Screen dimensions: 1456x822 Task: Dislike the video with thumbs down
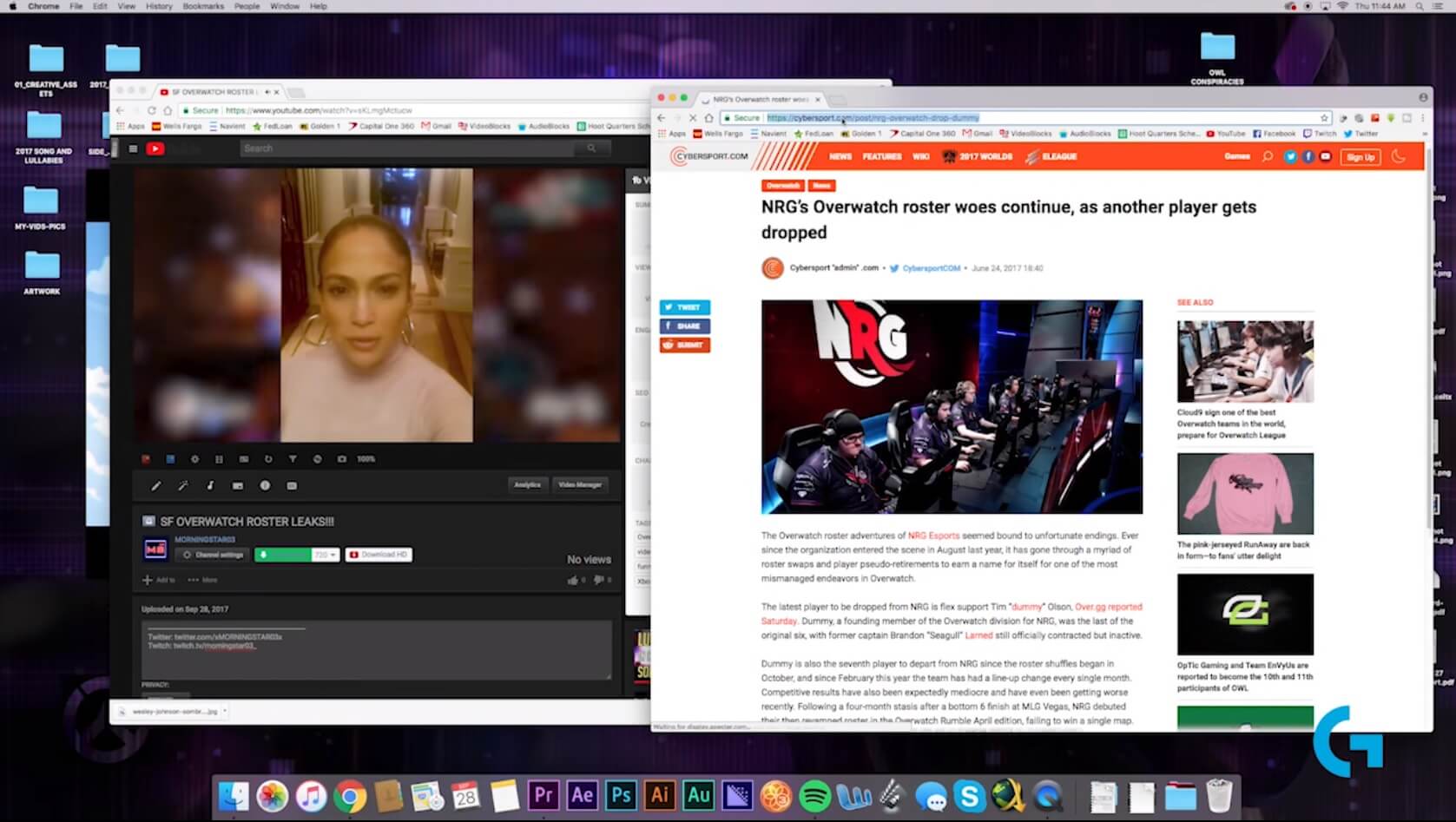coord(599,580)
